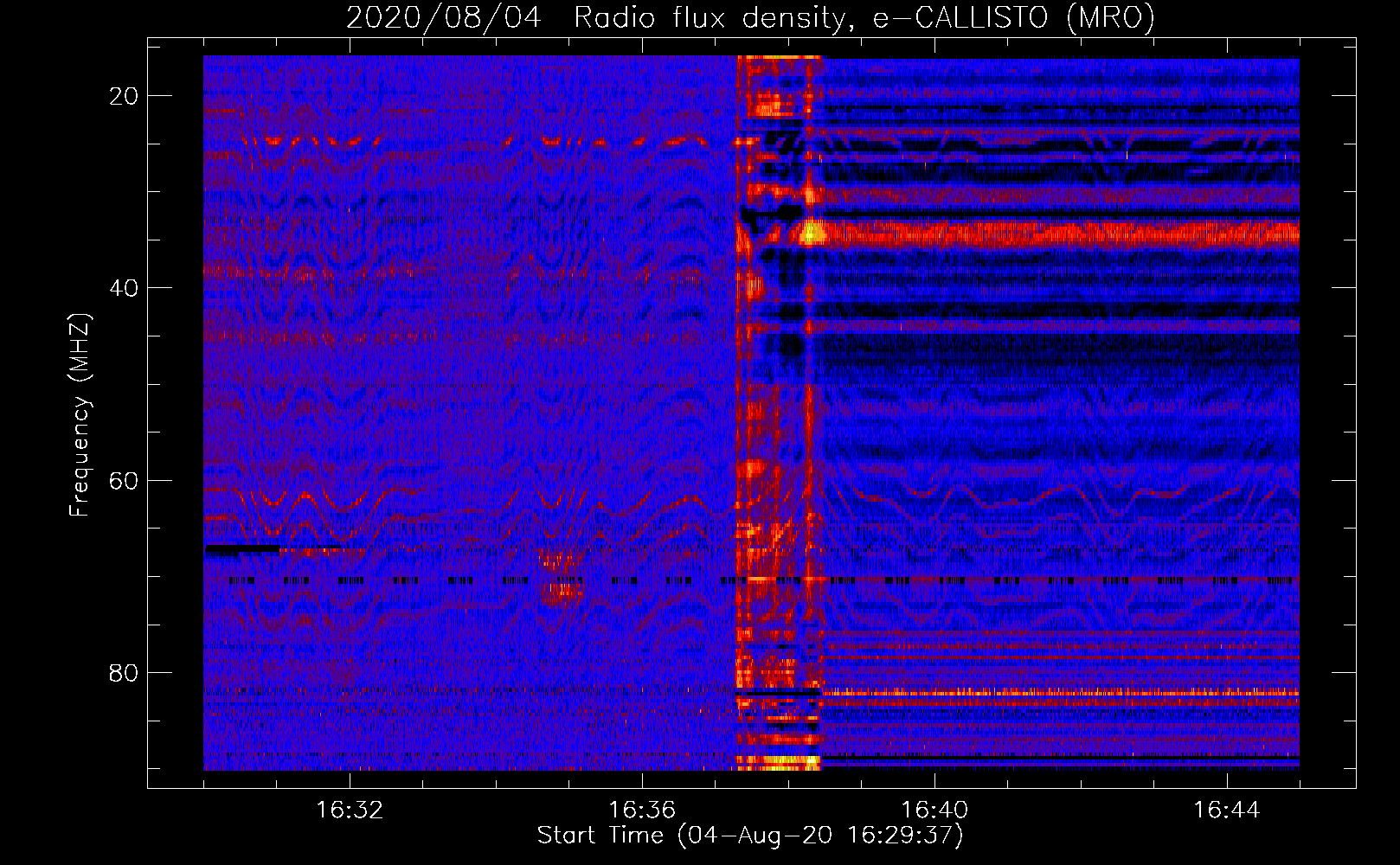This screenshot has height=865, width=1400.
Task: Click the 16:40 time tick label
Action: (934, 811)
